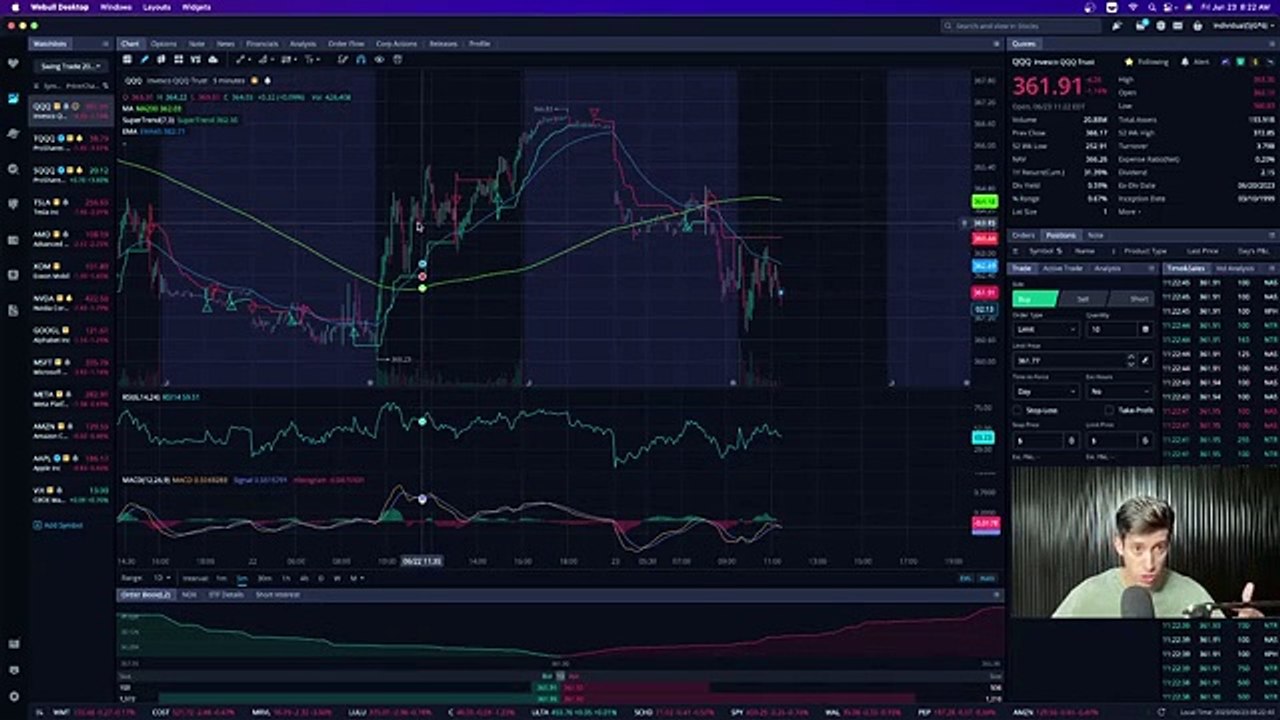Switch to the News tab
Viewport: 1280px width, 720px height.
[225, 44]
